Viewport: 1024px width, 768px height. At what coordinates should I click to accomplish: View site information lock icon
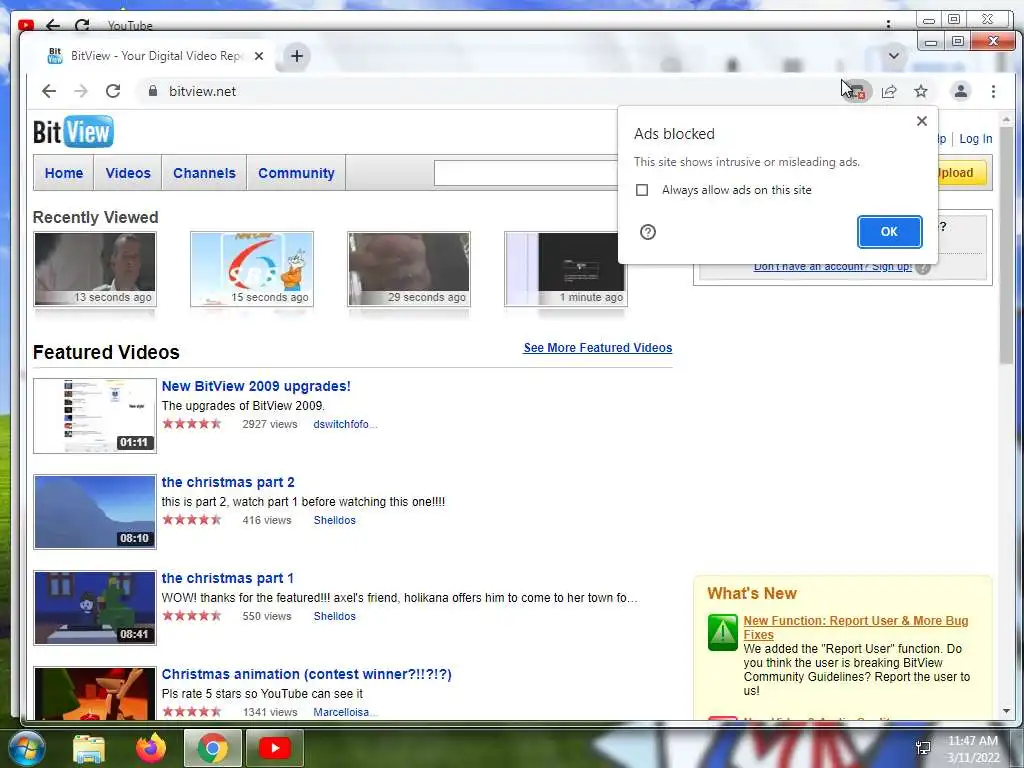tap(153, 91)
